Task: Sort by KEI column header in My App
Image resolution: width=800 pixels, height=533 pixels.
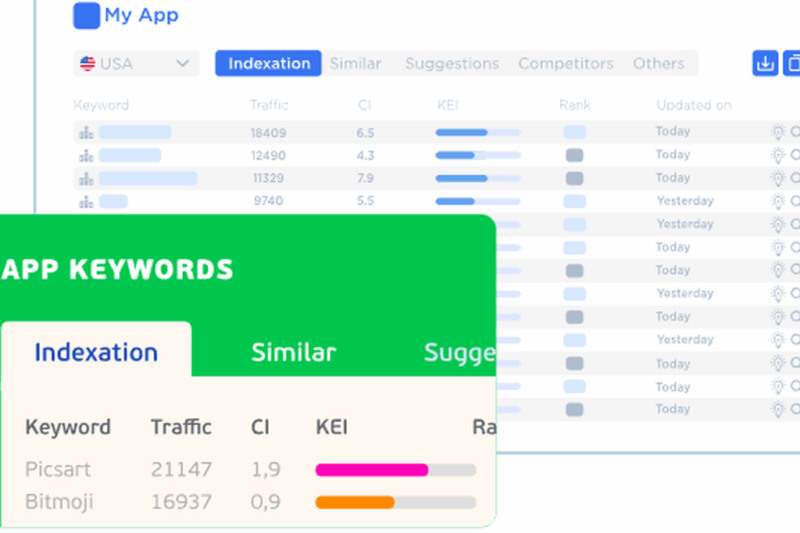Action: 447,105
